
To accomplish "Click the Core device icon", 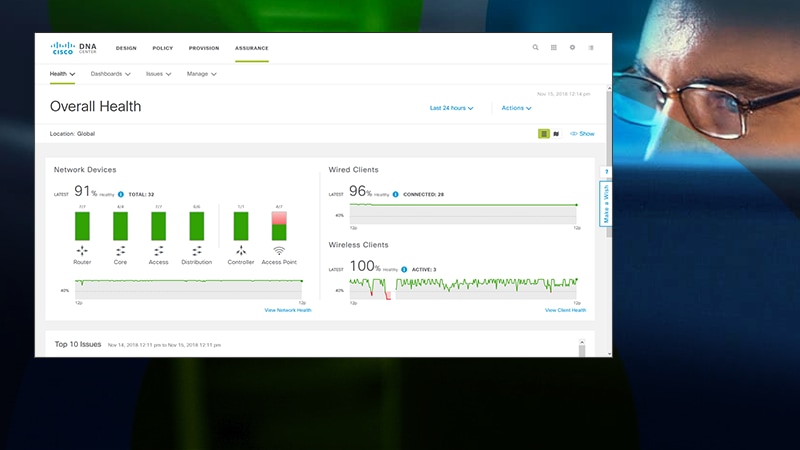I will 120,251.
